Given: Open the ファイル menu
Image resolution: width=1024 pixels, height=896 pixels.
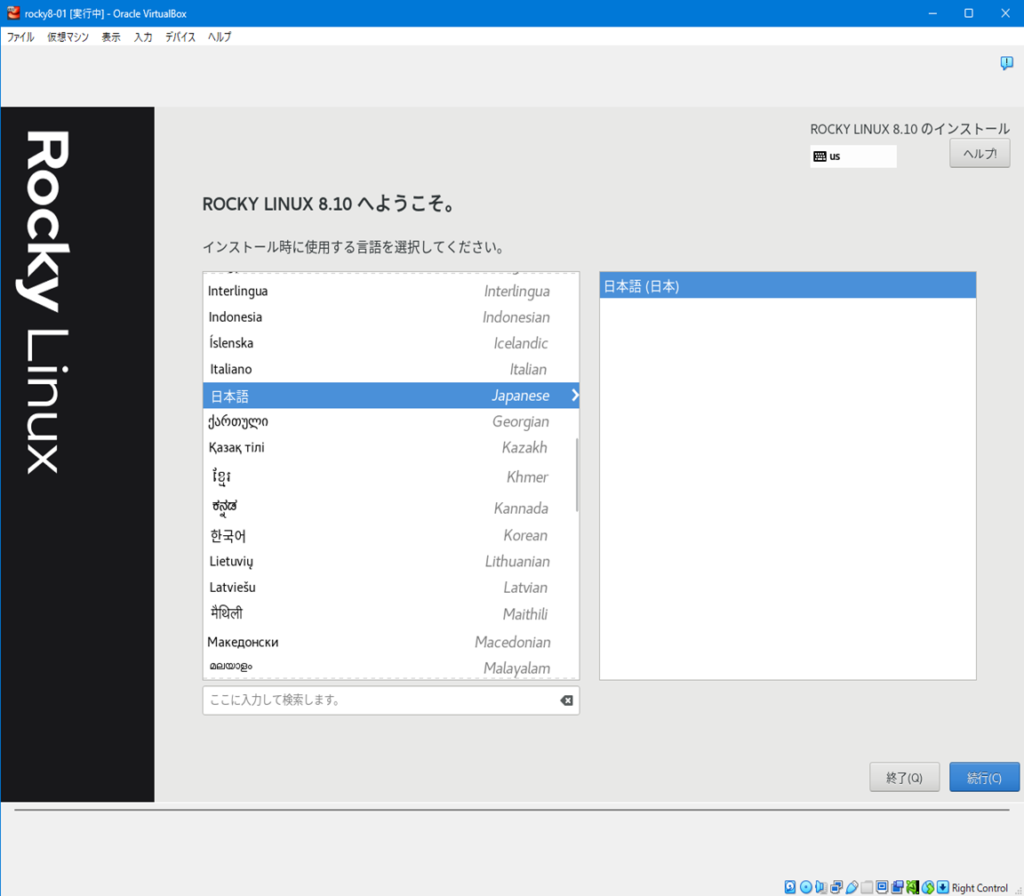Looking at the screenshot, I should coord(20,37).
